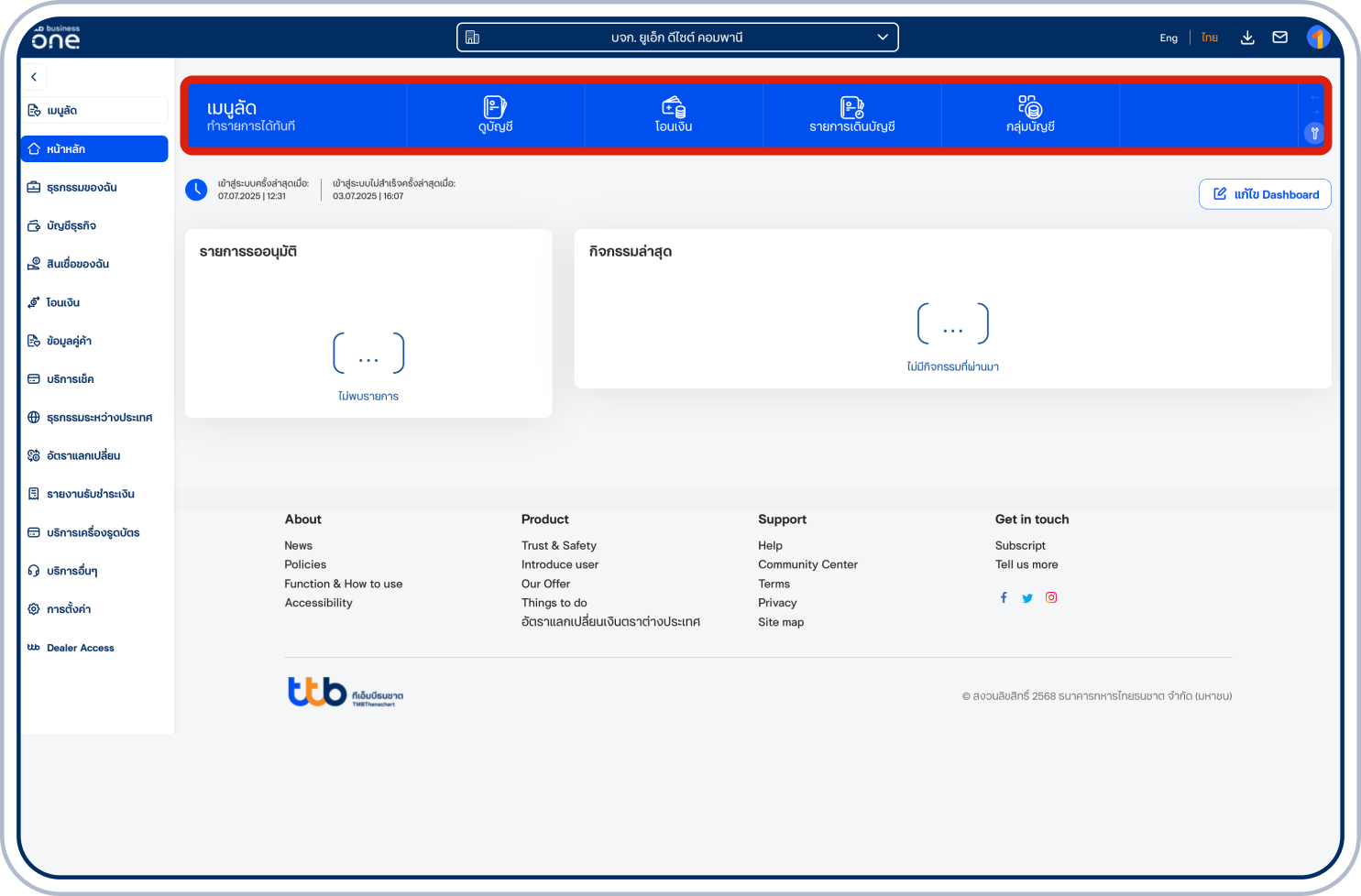Click the แก้ไข Dashboard button

1265,194
